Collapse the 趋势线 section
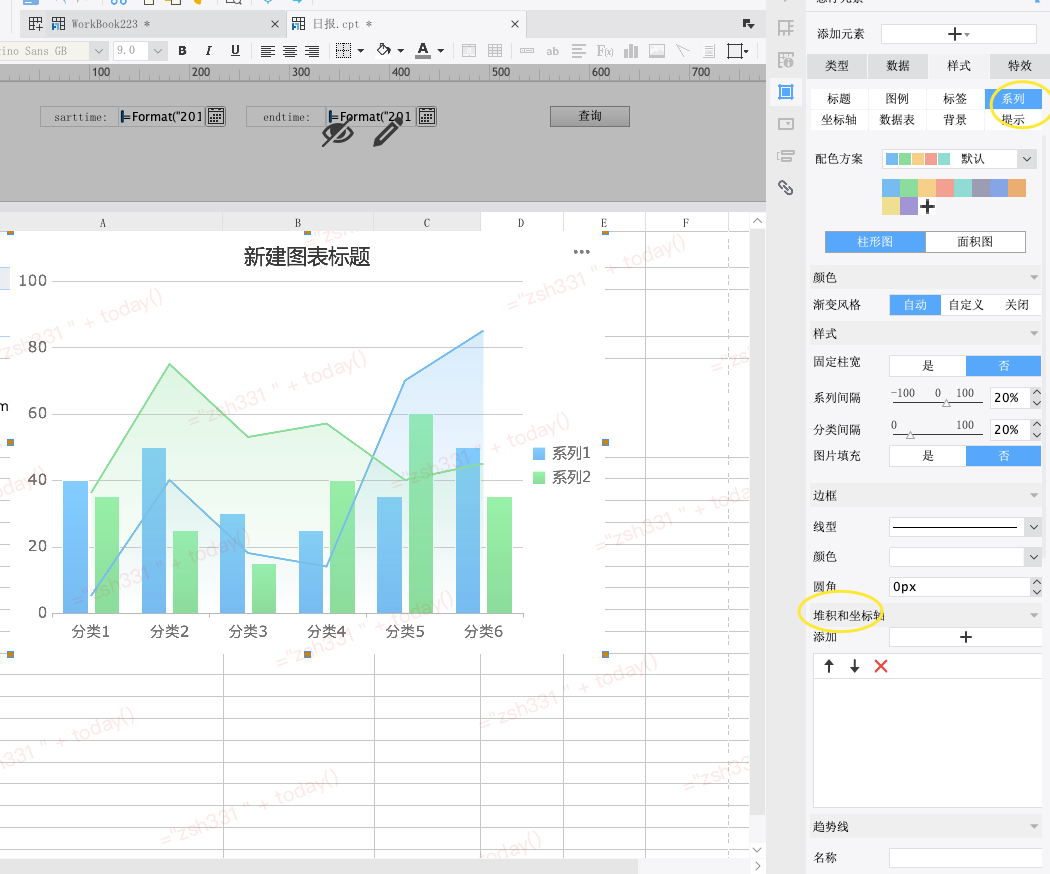The height and width of the screenshot is (874, 1050). (1034, 826)
